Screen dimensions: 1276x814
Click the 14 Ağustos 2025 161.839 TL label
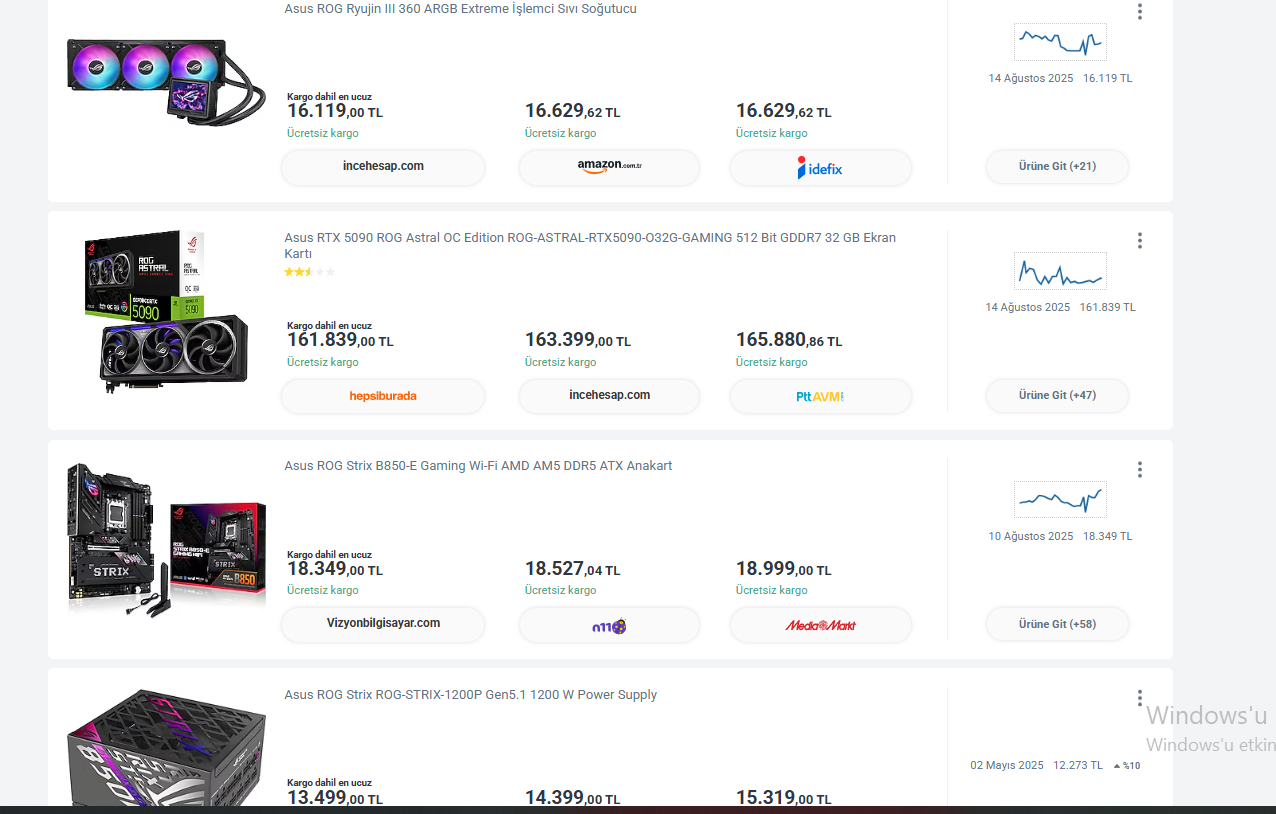[1060, 307]
